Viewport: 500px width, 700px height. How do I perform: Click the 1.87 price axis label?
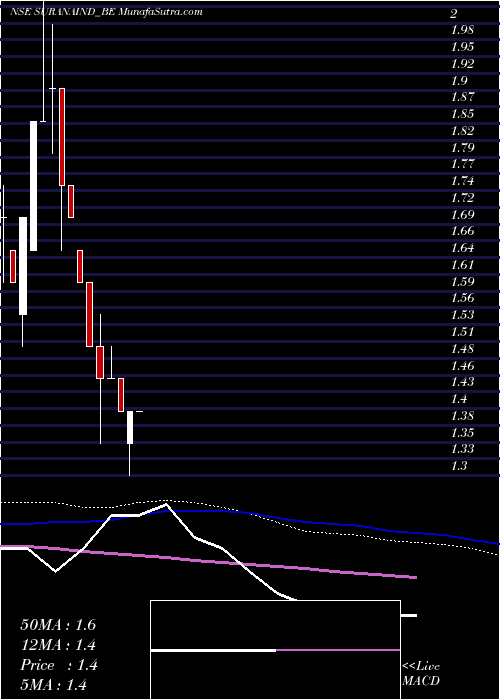tap(462, 97)
